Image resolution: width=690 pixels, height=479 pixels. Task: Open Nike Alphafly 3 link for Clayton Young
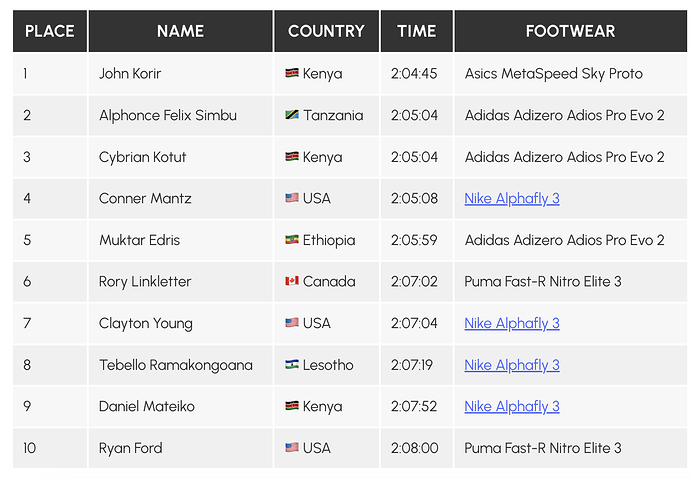[512, 324]
